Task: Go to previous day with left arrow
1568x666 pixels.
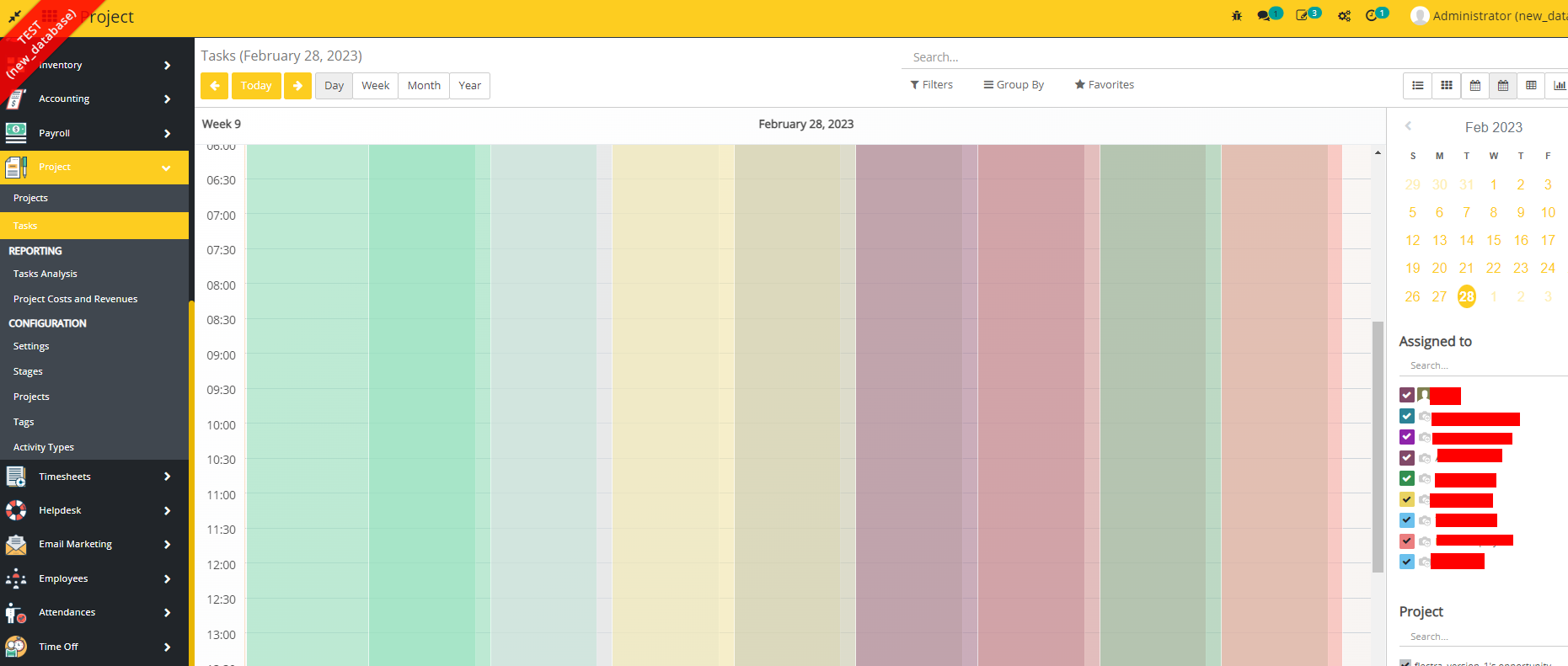Action: click(214, 86)
